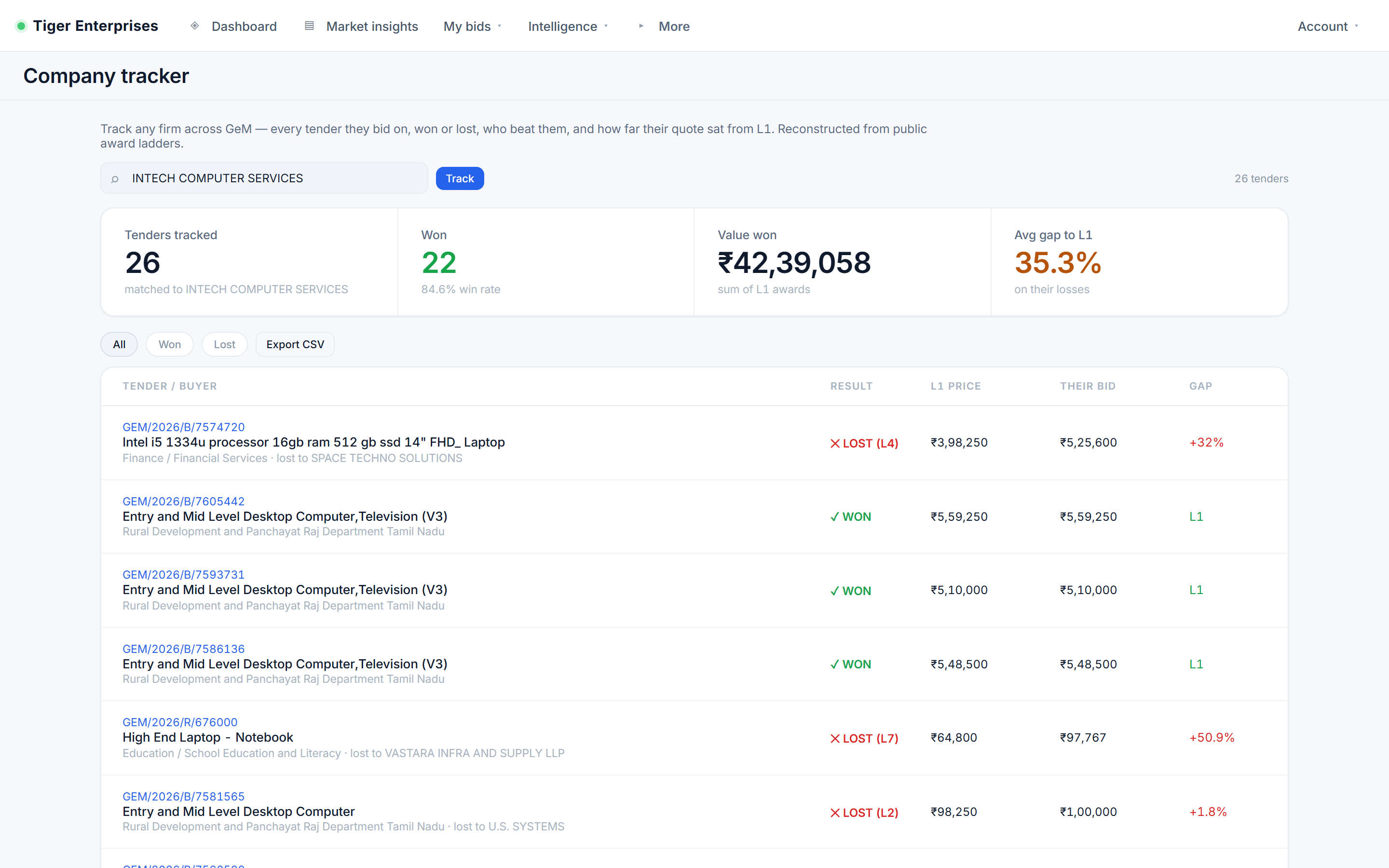The image size is (1389, 868).
Task: Open tender GEM/2026/B/7581565 link
Action: (184, 796)
